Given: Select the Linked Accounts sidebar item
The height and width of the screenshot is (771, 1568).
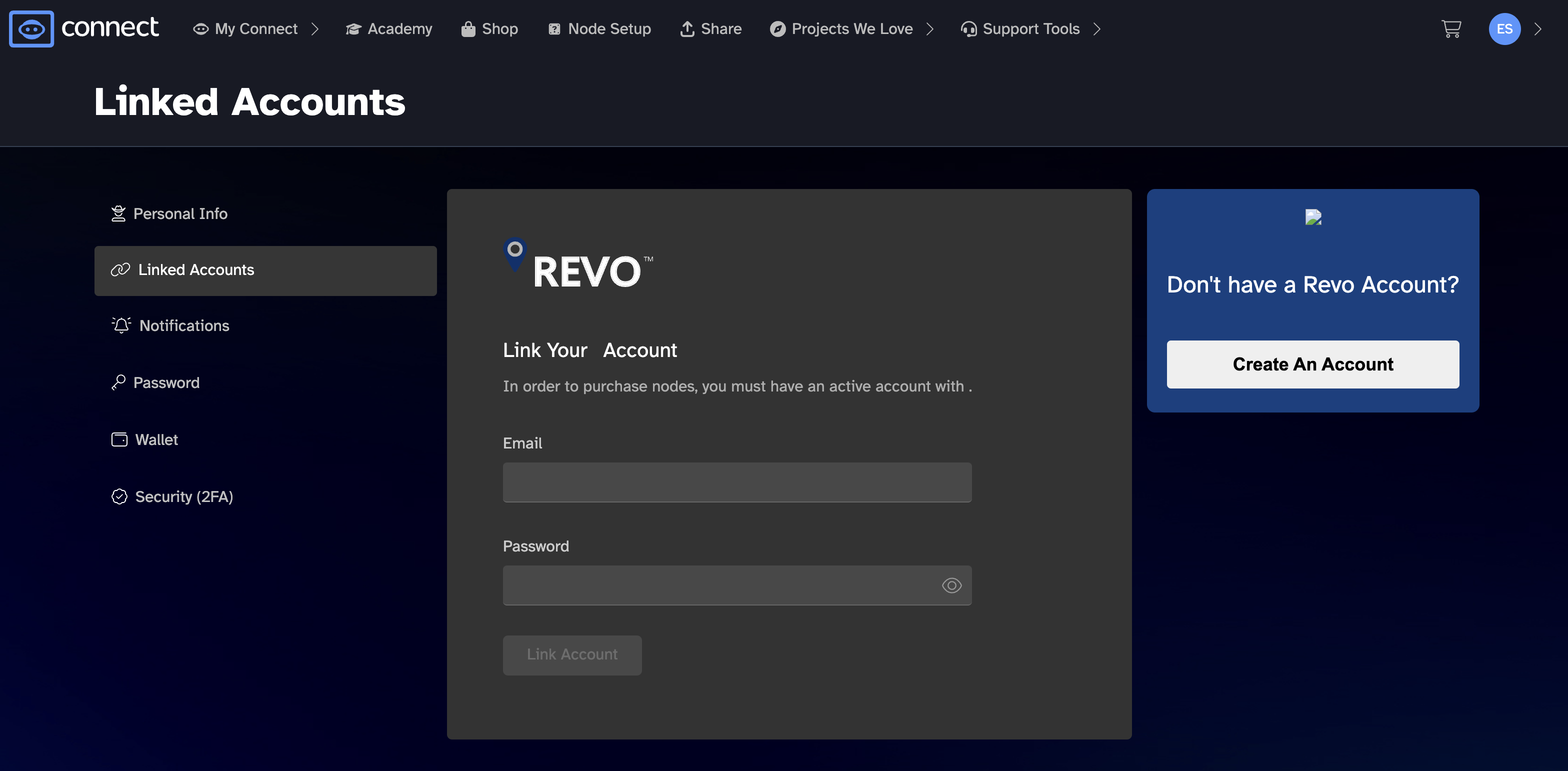Looking at the screenshot, I should [x=265, y=271].
